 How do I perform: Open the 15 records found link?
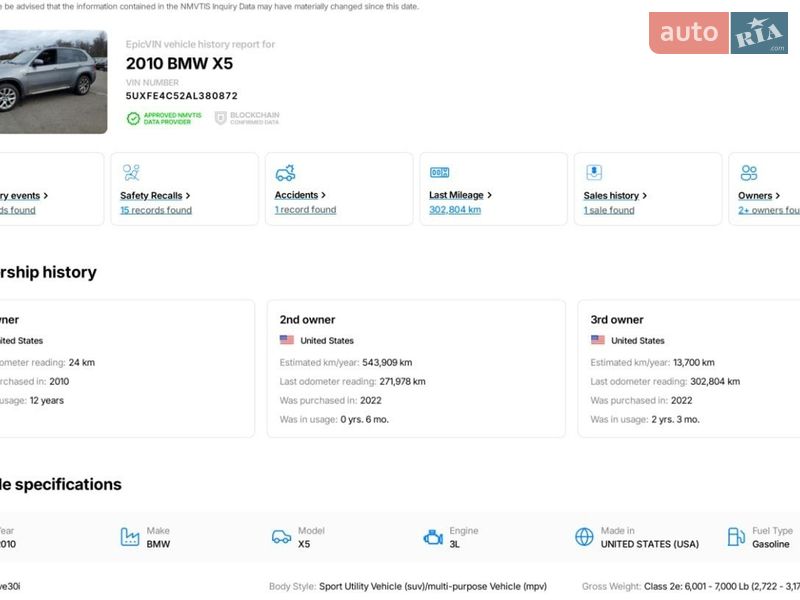pos(156,211)
